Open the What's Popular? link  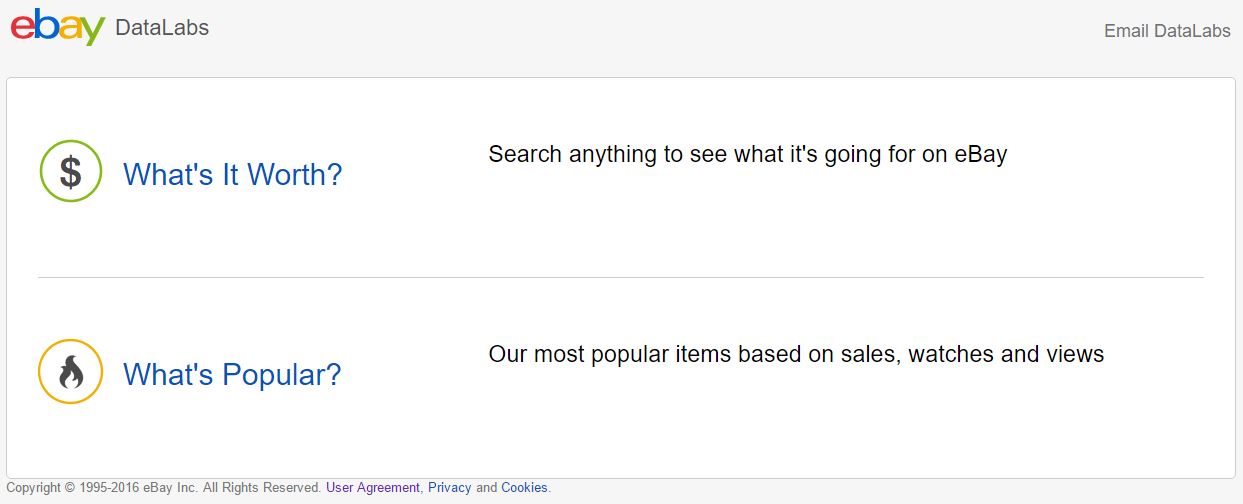pyautogui.click(x=232, y=375)
